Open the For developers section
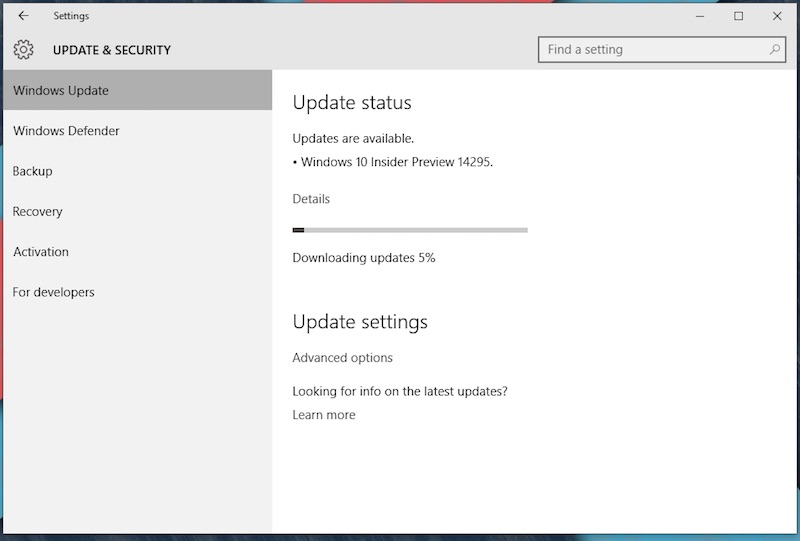Viewport: 800px width, 541px height. coord(138,292)
